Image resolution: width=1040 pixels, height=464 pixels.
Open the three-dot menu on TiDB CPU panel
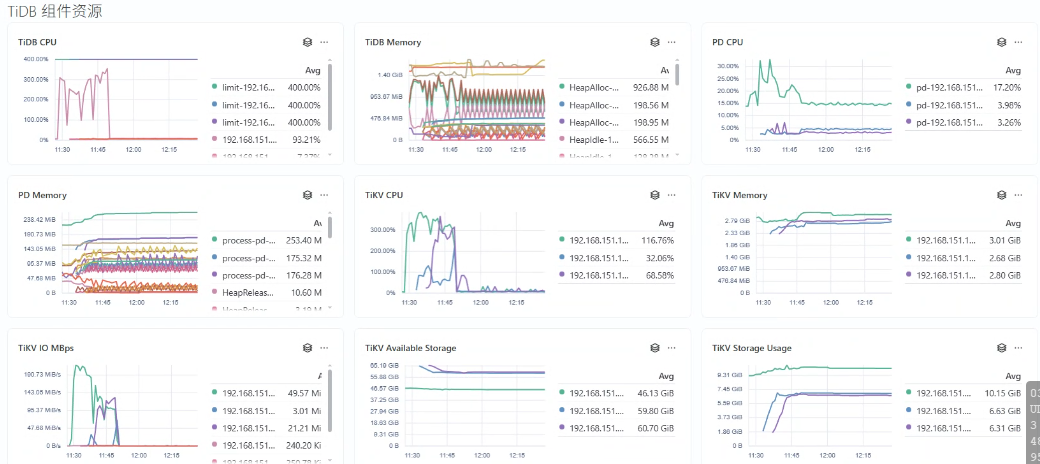[324, 42]
